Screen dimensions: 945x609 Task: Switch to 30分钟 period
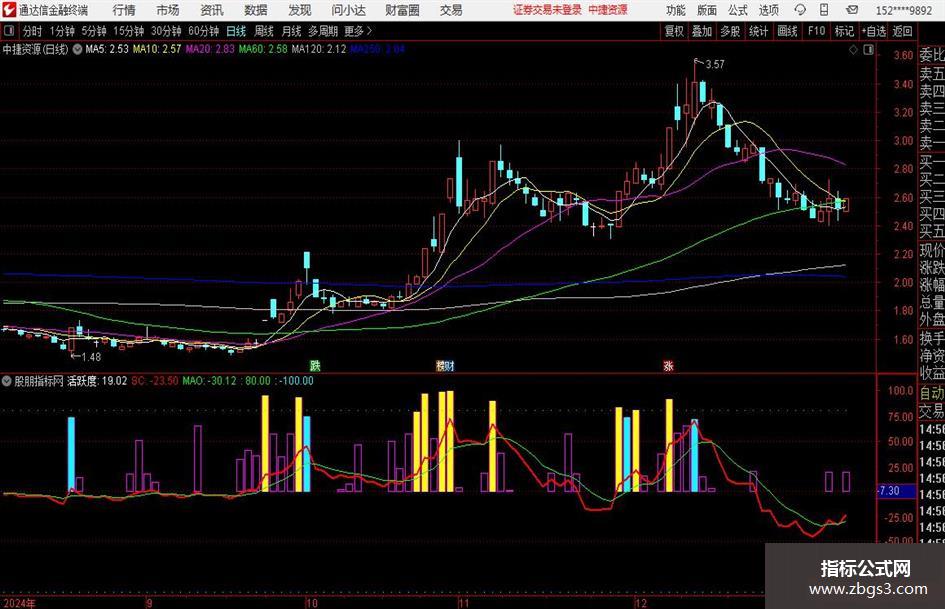click(166, 31)
